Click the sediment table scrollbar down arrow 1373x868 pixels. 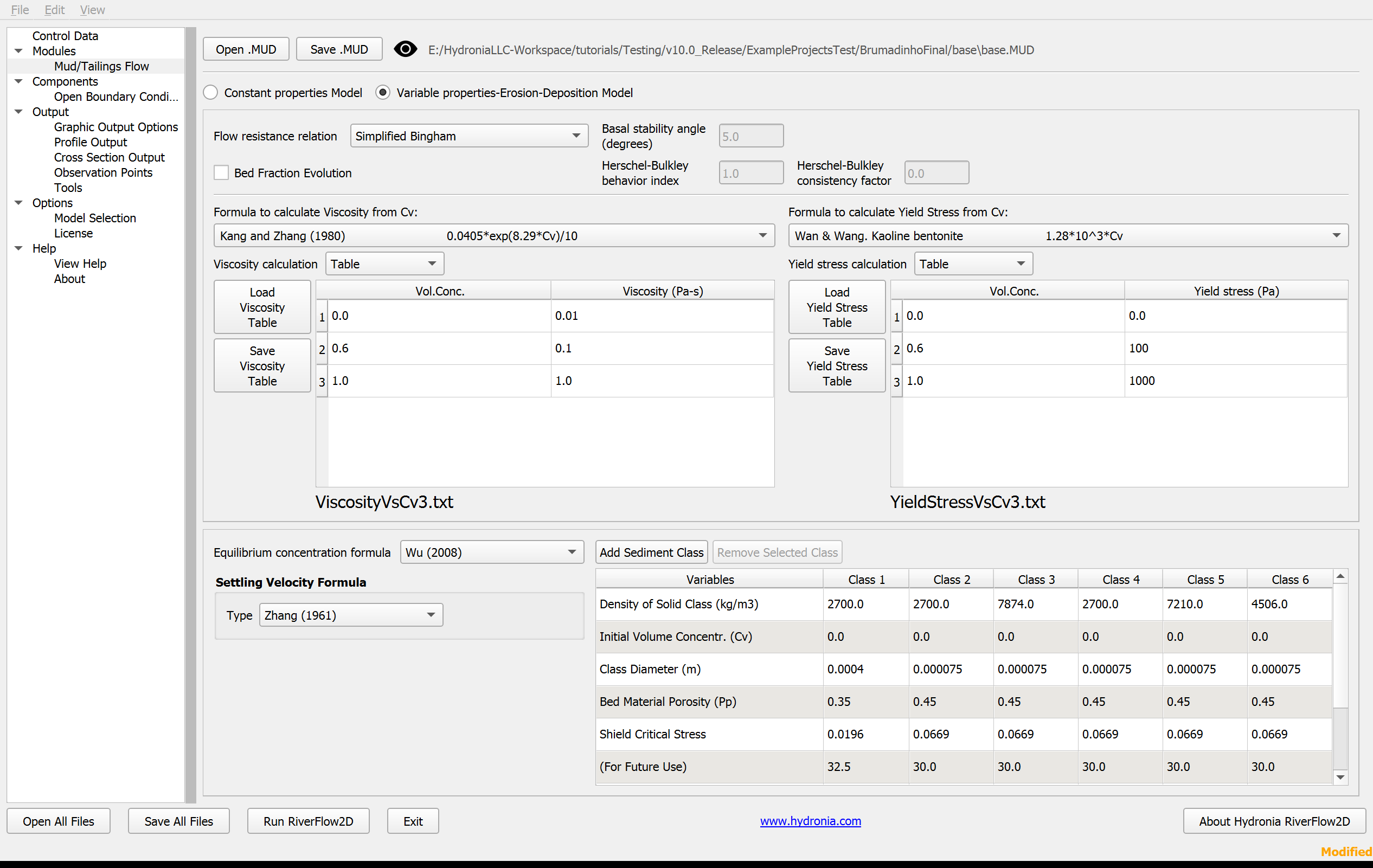click(x=1340, y=777)
